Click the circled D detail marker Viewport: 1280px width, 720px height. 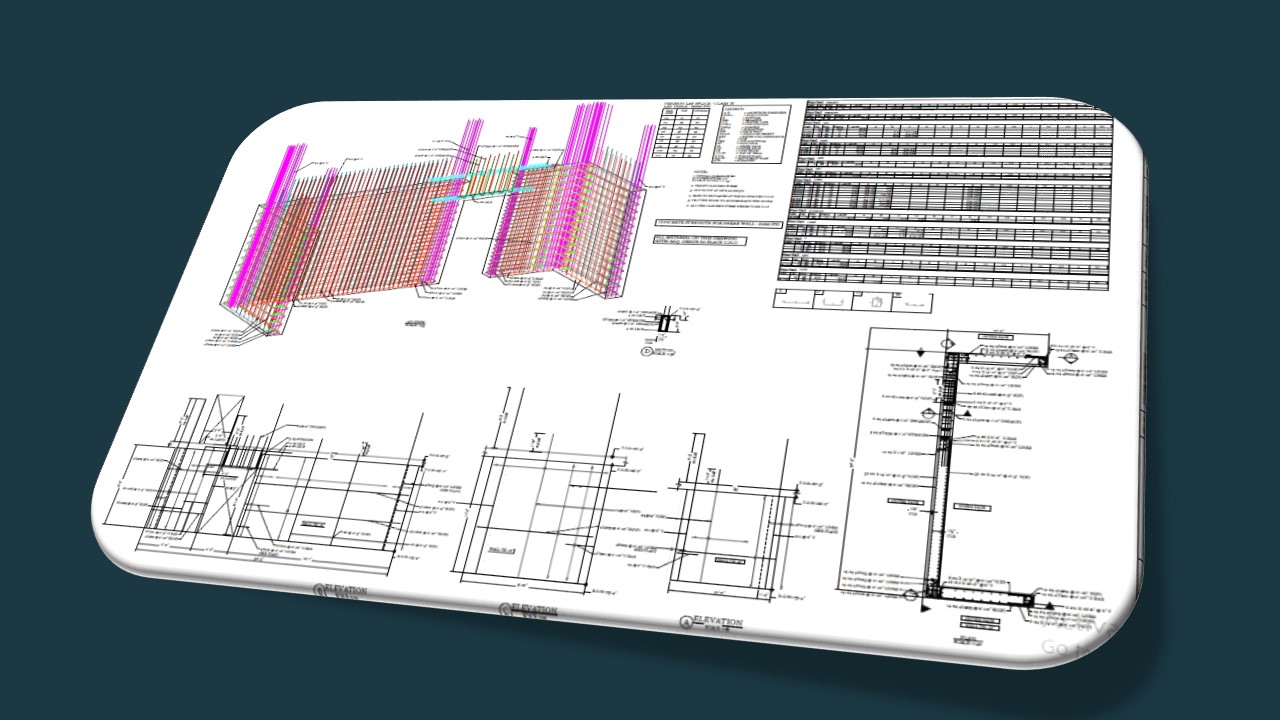tap(646, 350)
